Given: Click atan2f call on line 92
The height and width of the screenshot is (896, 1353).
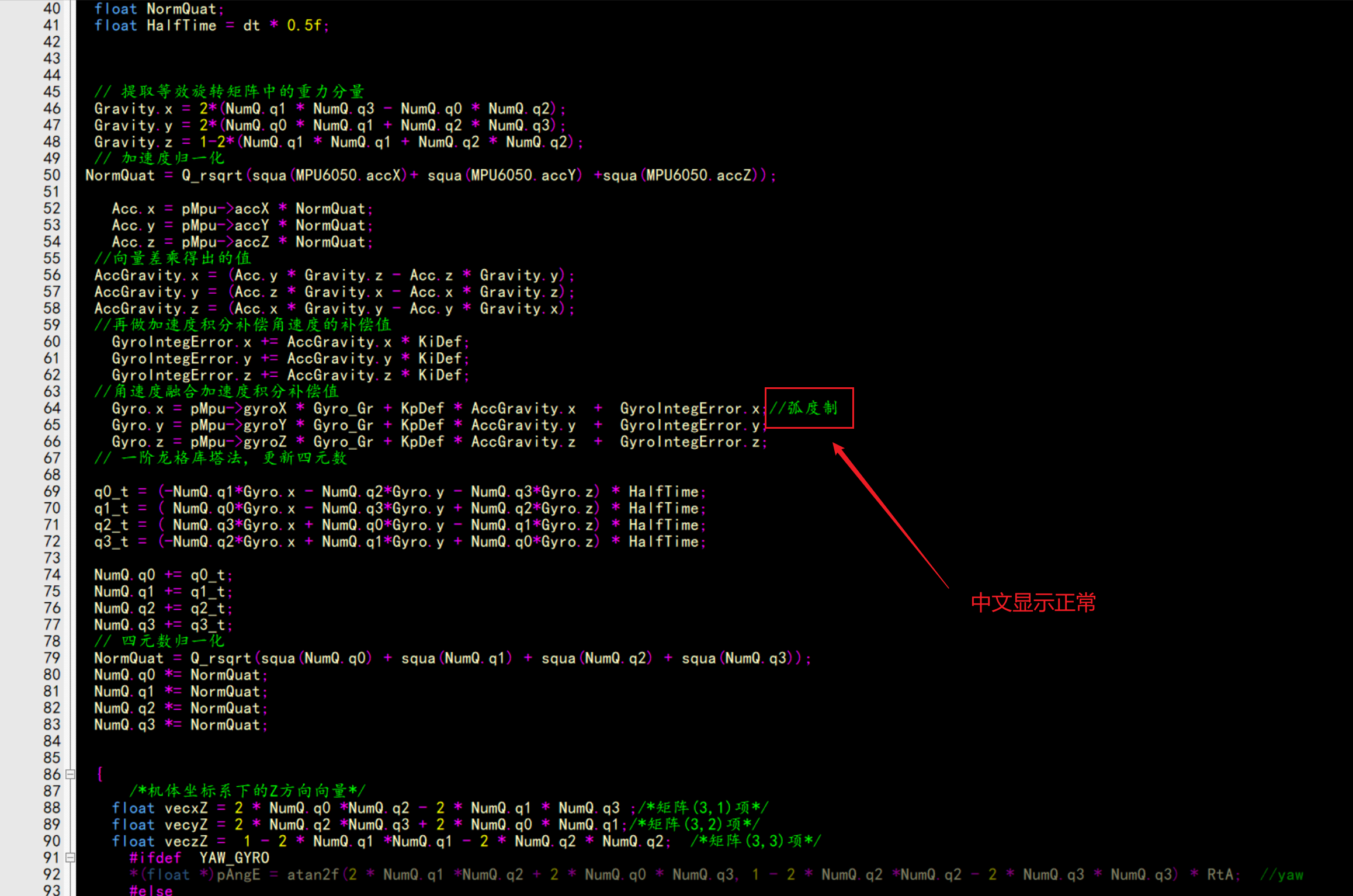Looking at the screenshot, I should click(x=313, y=874).
